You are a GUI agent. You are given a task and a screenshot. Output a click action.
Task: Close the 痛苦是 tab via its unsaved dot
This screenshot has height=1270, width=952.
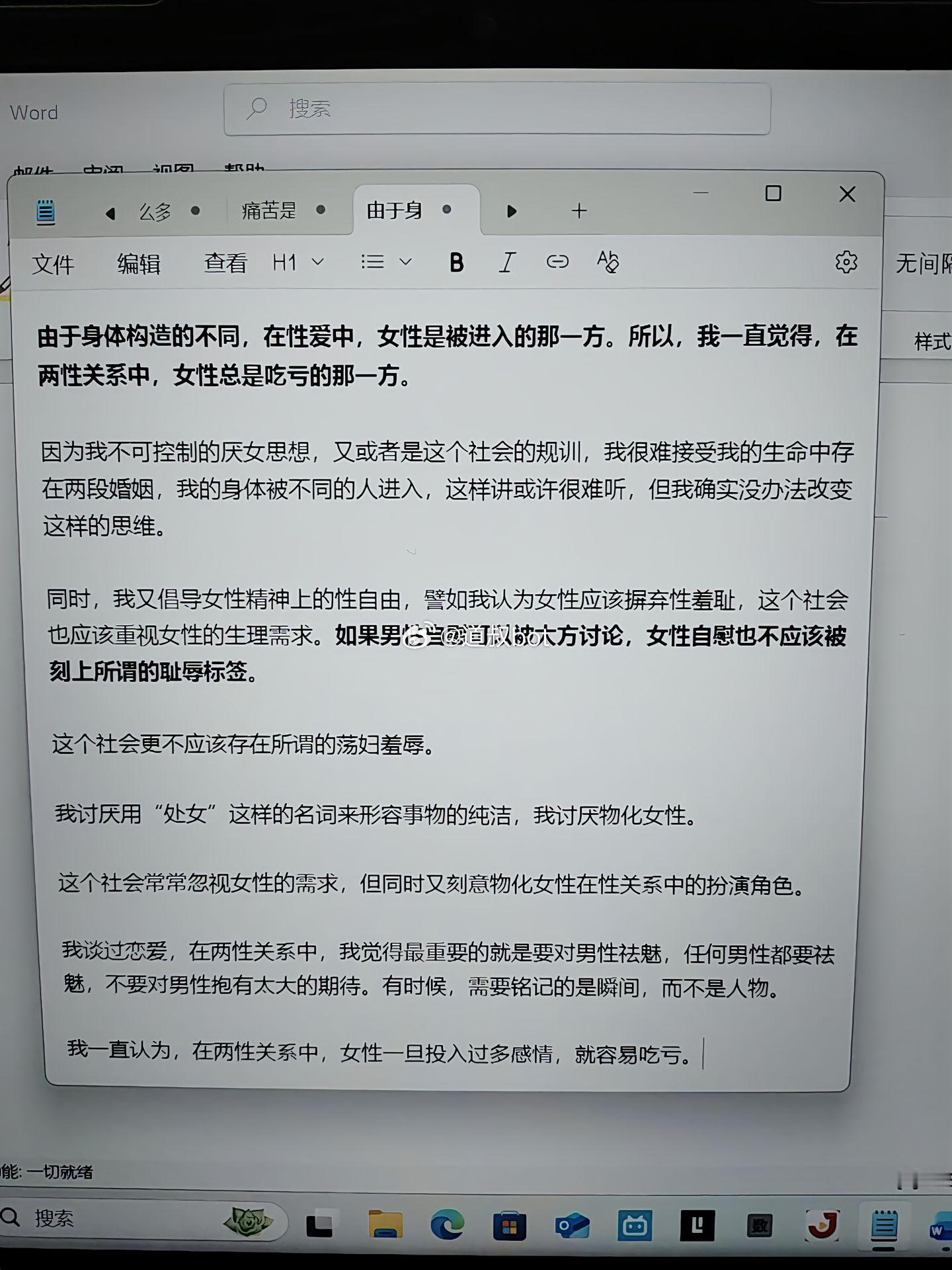point(321,210)
